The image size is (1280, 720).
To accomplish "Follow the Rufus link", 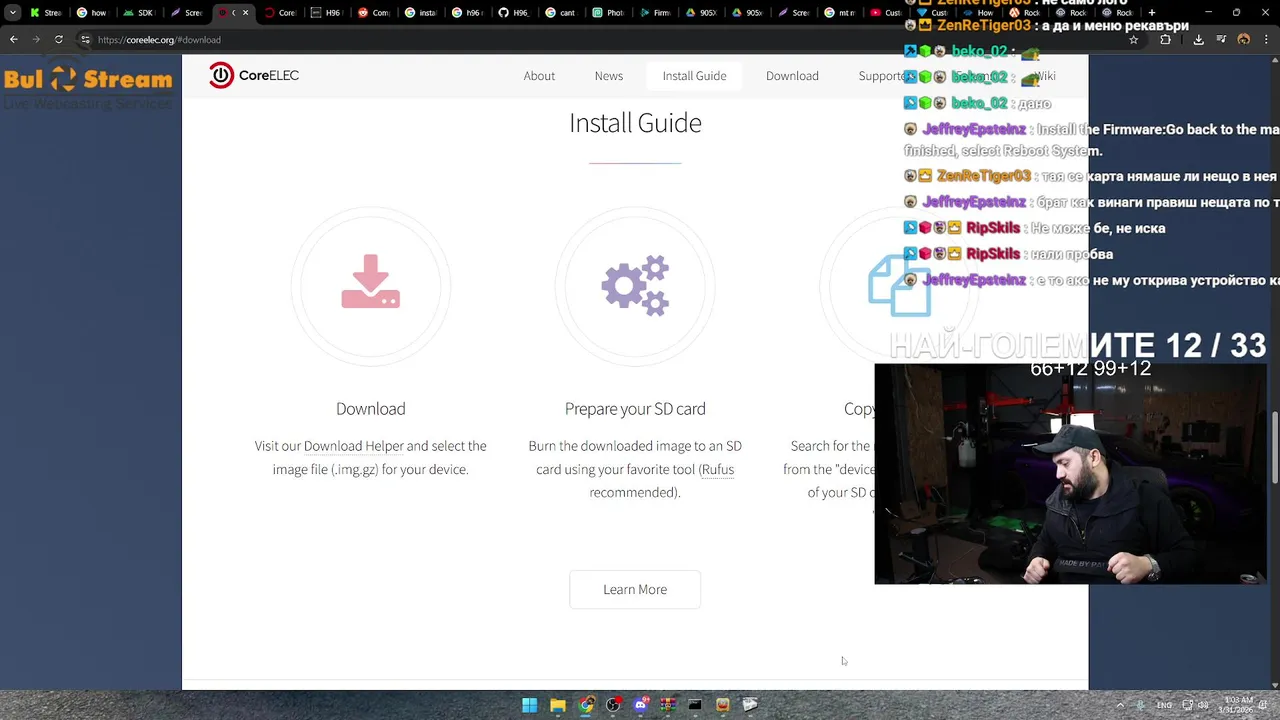I will pyautogui.click(x=717, y=469).
